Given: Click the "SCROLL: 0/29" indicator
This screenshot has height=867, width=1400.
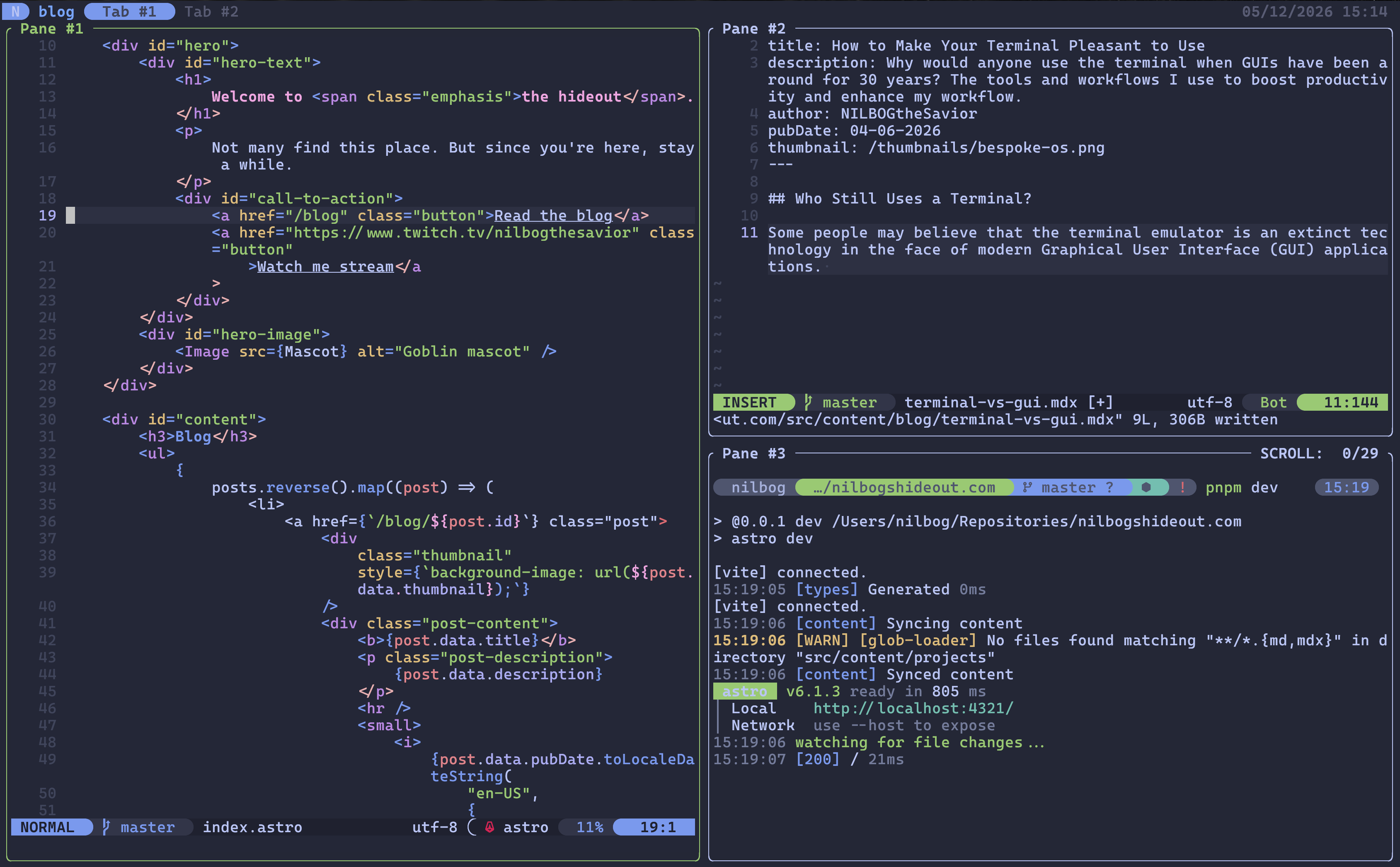Looking at the screenshot, I should [x=1319, y=453].
